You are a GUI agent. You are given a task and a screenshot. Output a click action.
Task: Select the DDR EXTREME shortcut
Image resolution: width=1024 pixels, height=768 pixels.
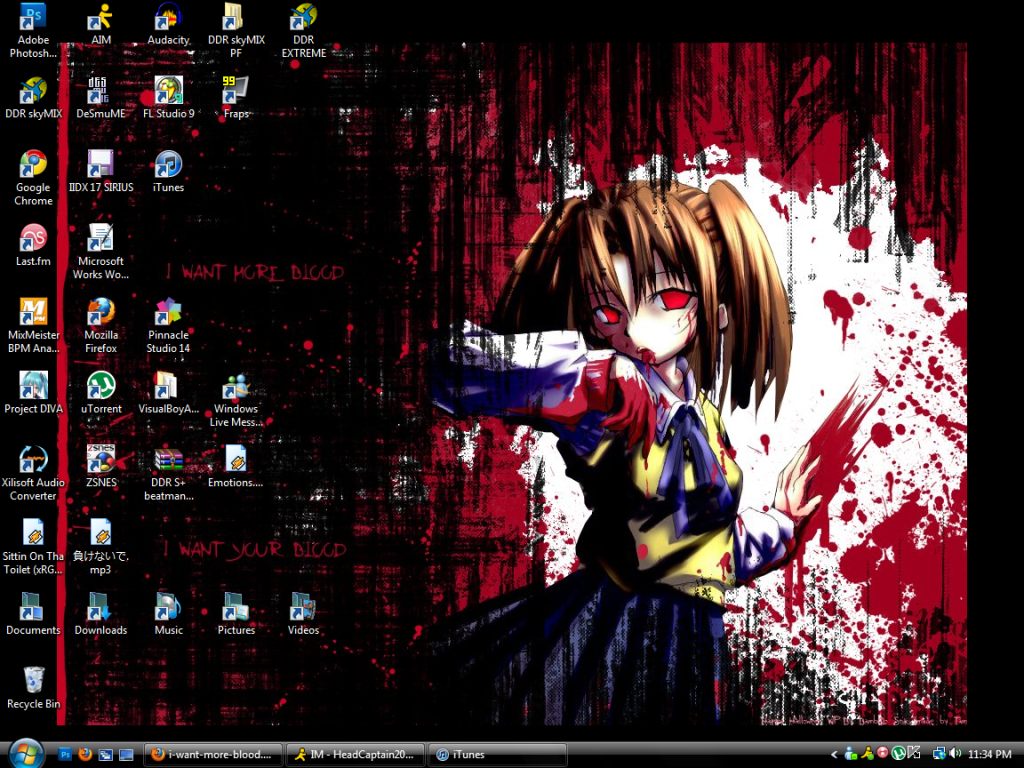coord(304,31)
